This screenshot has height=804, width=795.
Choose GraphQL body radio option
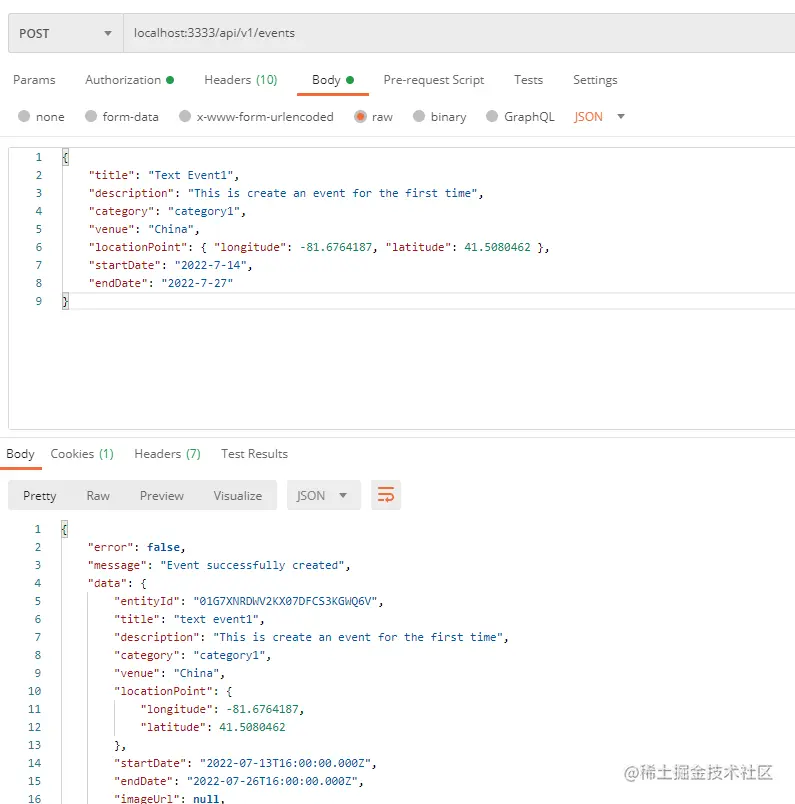click(x=492, y=117)
